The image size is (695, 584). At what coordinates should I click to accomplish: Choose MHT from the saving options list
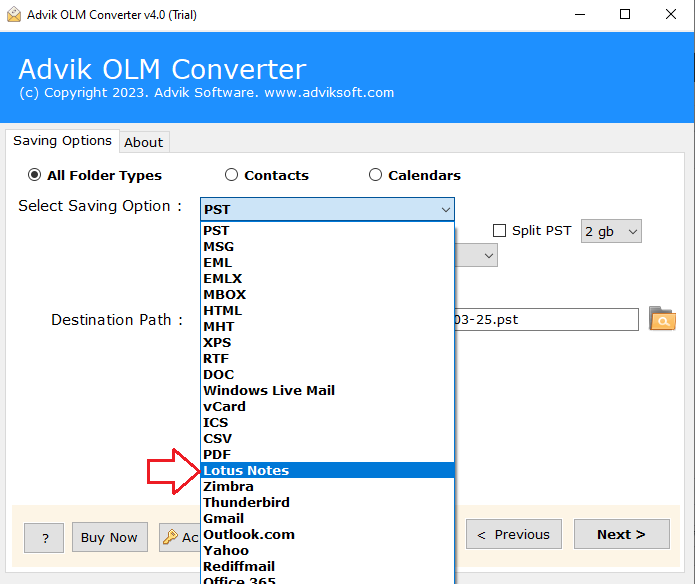tap(327, 326)
